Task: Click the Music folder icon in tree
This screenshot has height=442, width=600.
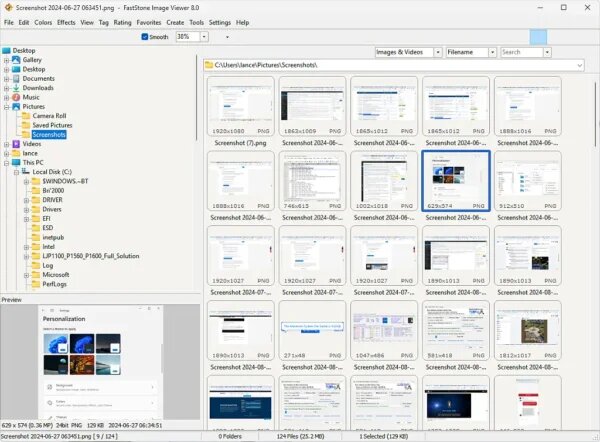Action: point(16,97)
